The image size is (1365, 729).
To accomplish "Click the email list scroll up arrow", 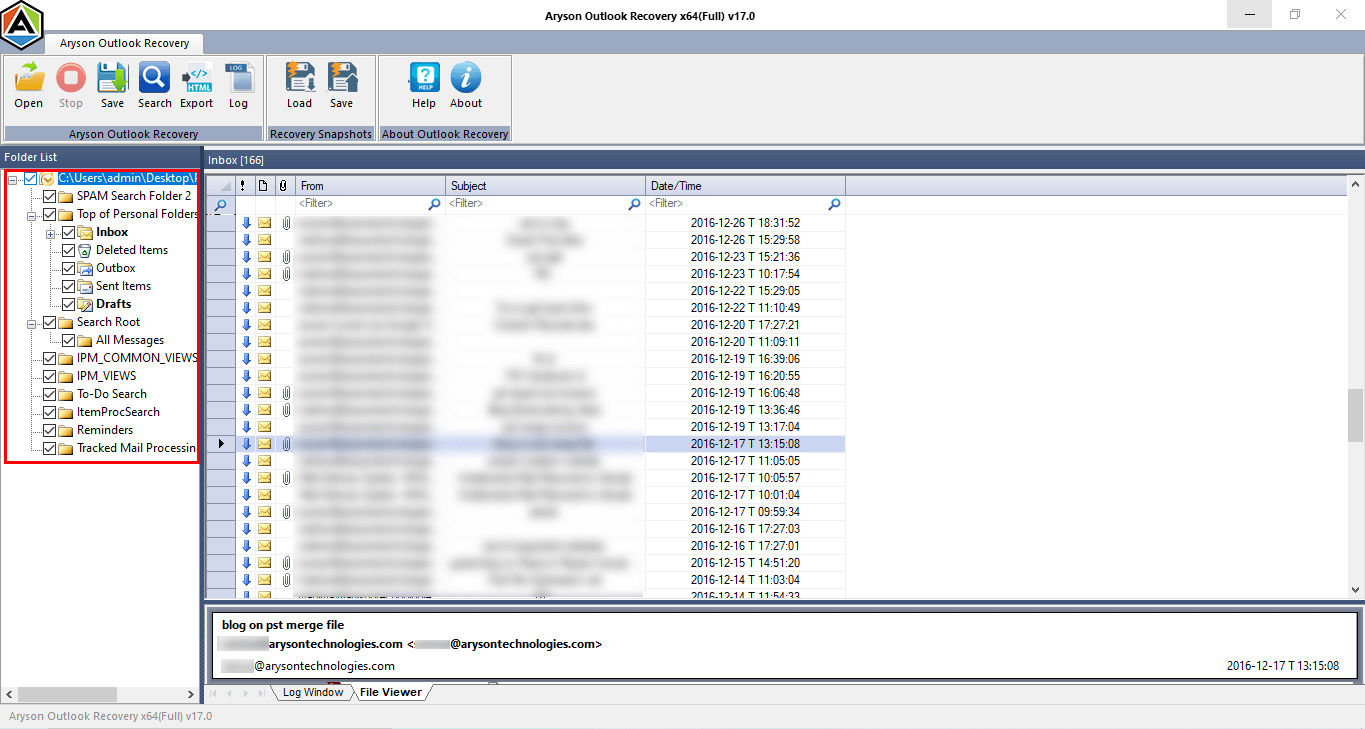I will (1355, 185).
